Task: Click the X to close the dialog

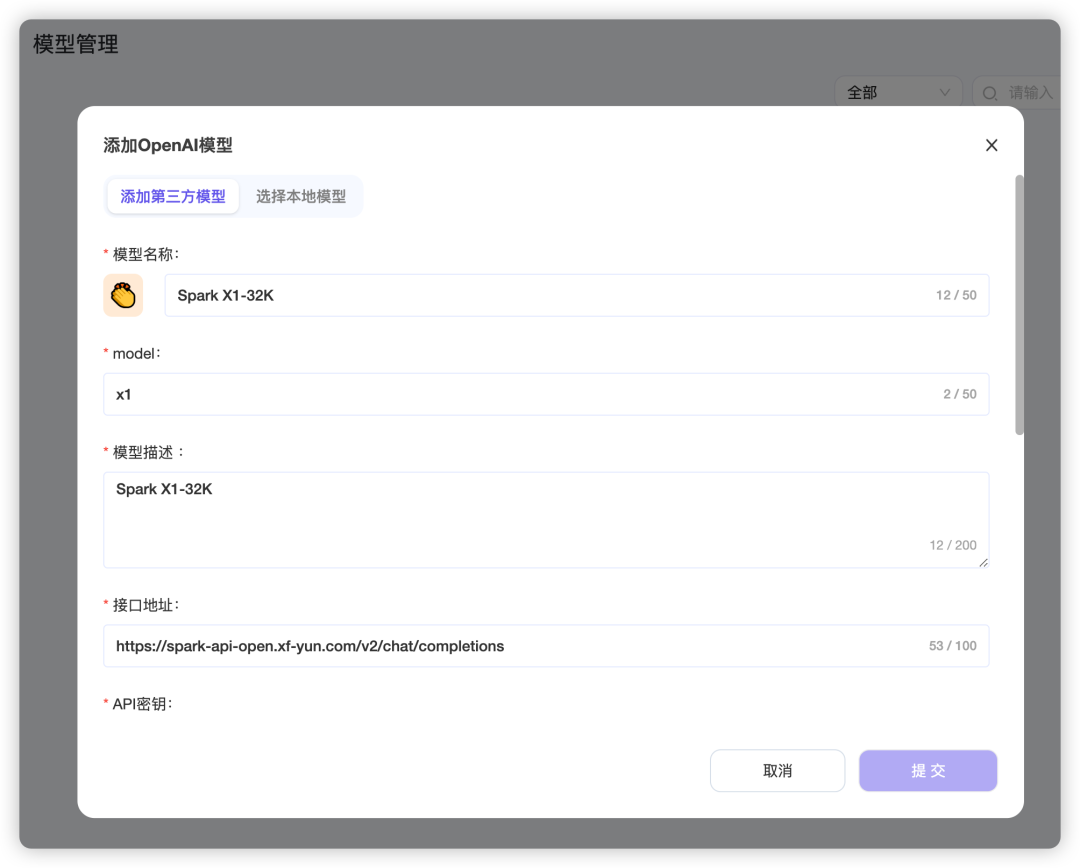Action: (991, 145)
